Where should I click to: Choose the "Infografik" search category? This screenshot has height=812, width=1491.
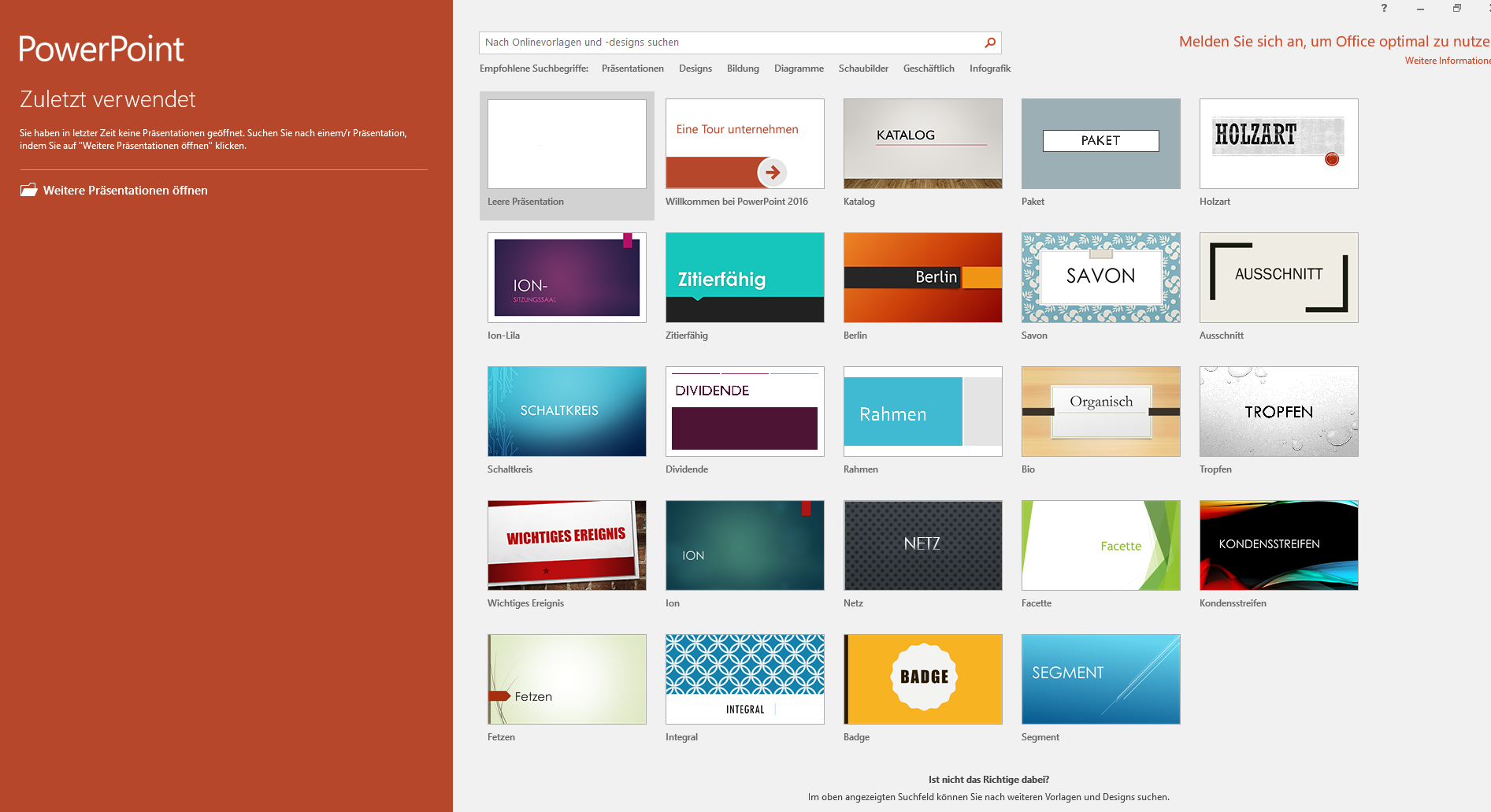click(x=989, y=69)
